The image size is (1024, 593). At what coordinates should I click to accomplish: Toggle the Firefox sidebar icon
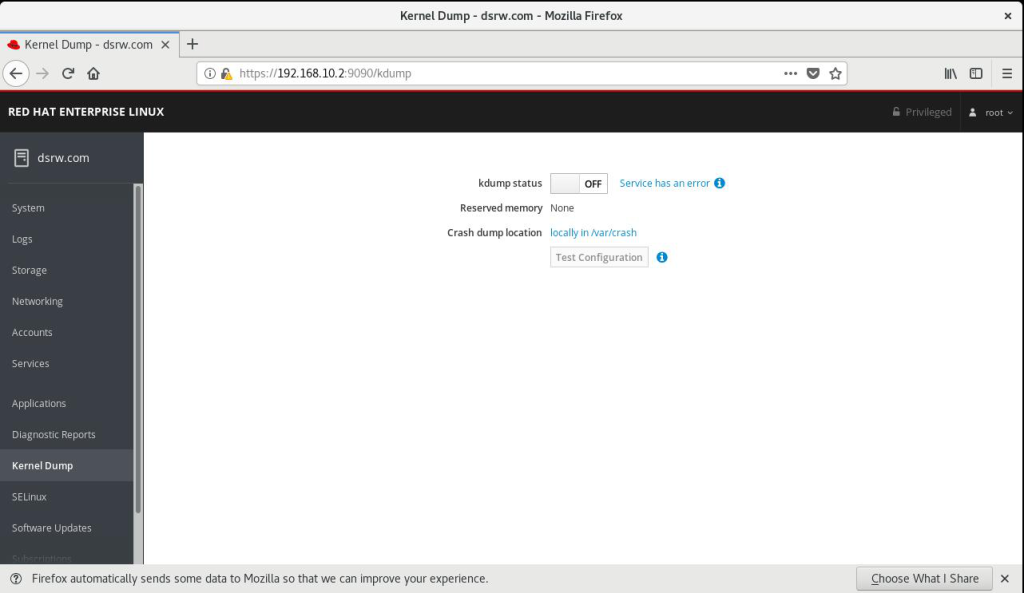point(976,73)
